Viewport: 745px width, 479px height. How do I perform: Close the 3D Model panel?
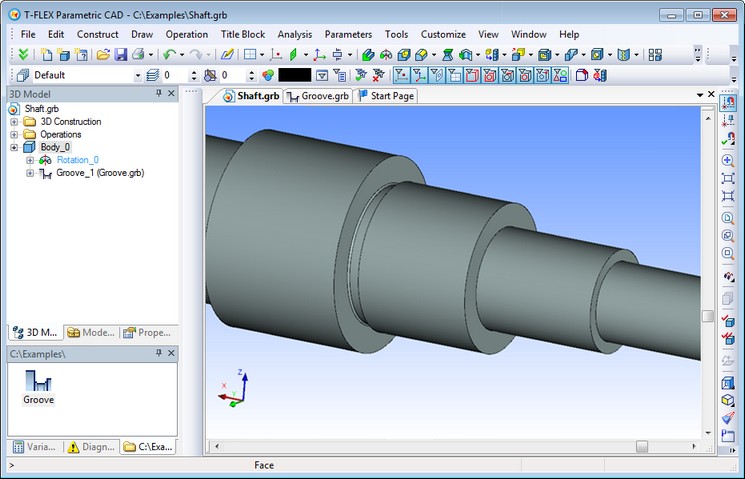tap(171, 93)
